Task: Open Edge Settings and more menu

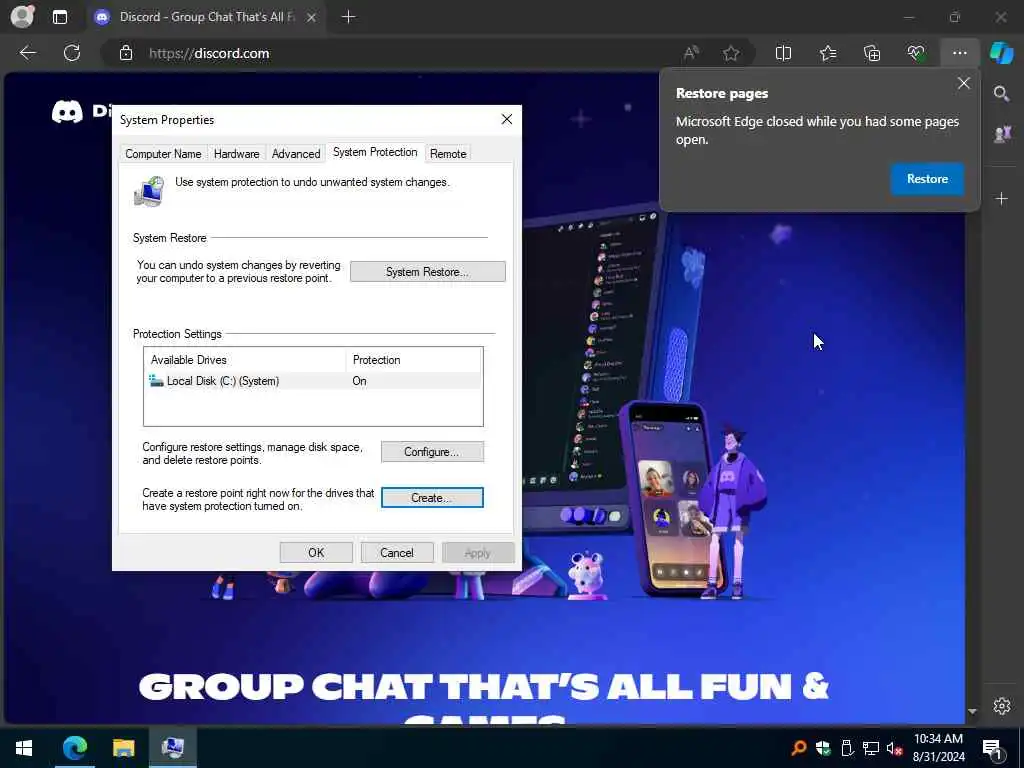Action: click(959, 53)
